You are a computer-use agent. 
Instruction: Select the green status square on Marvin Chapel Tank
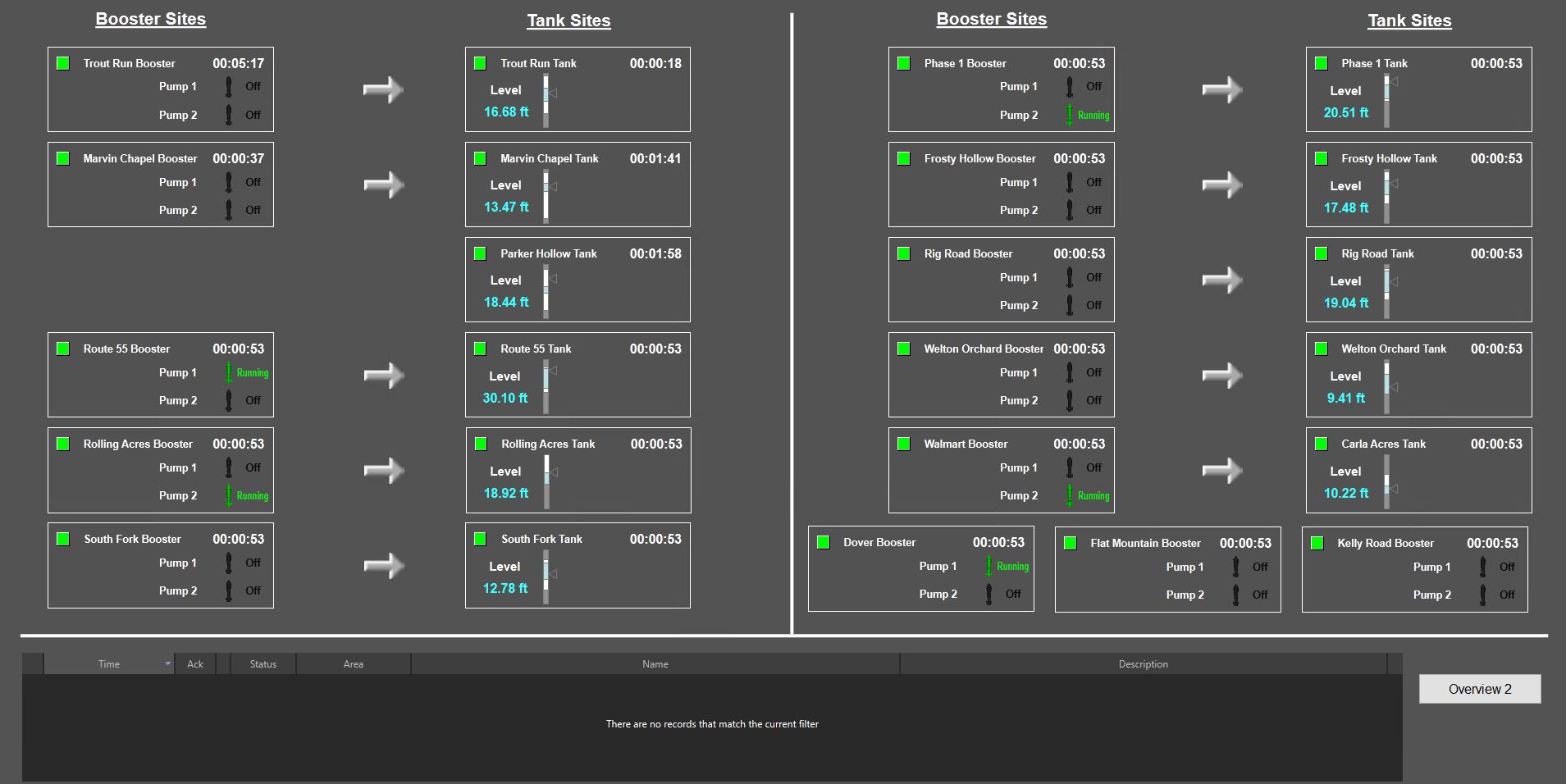(x=481, y=157)
